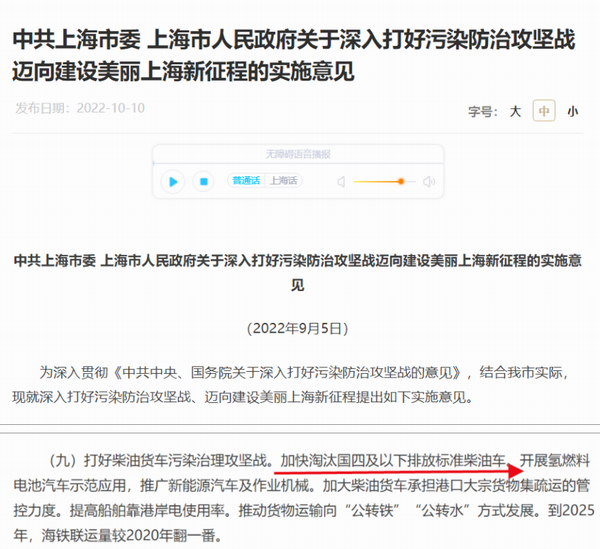
Task: Choose the 小 font size
Action: tap(572, 111)
